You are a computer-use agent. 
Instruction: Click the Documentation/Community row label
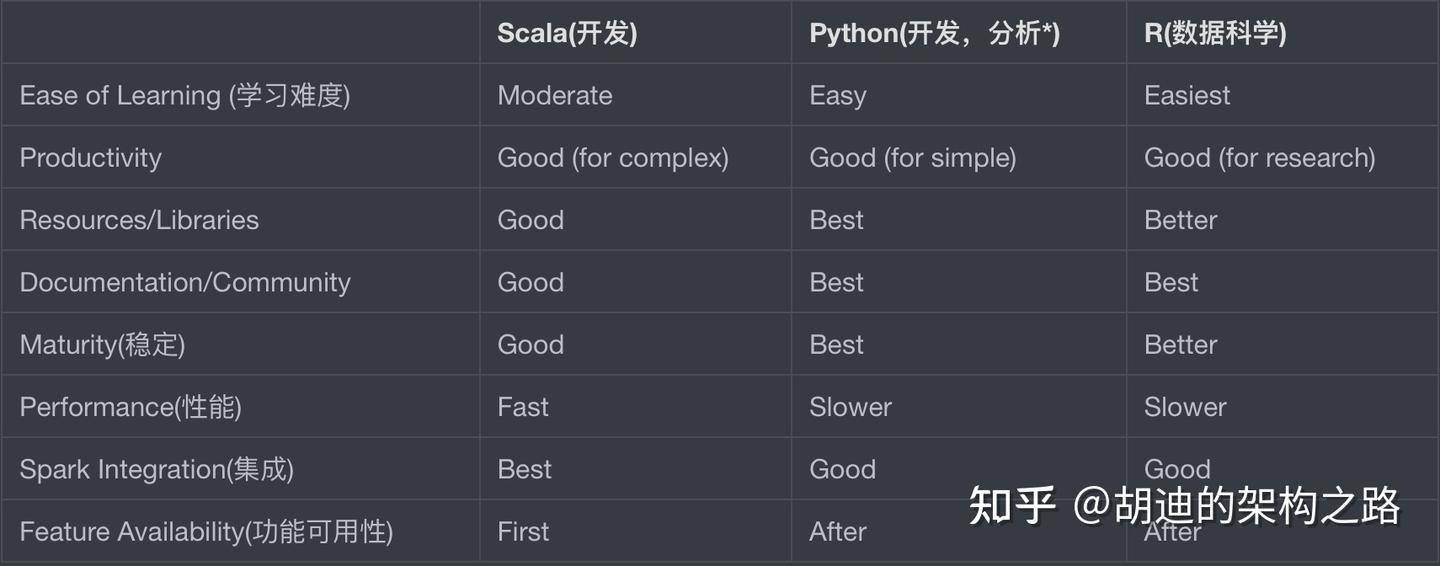[x=185, y=282]
